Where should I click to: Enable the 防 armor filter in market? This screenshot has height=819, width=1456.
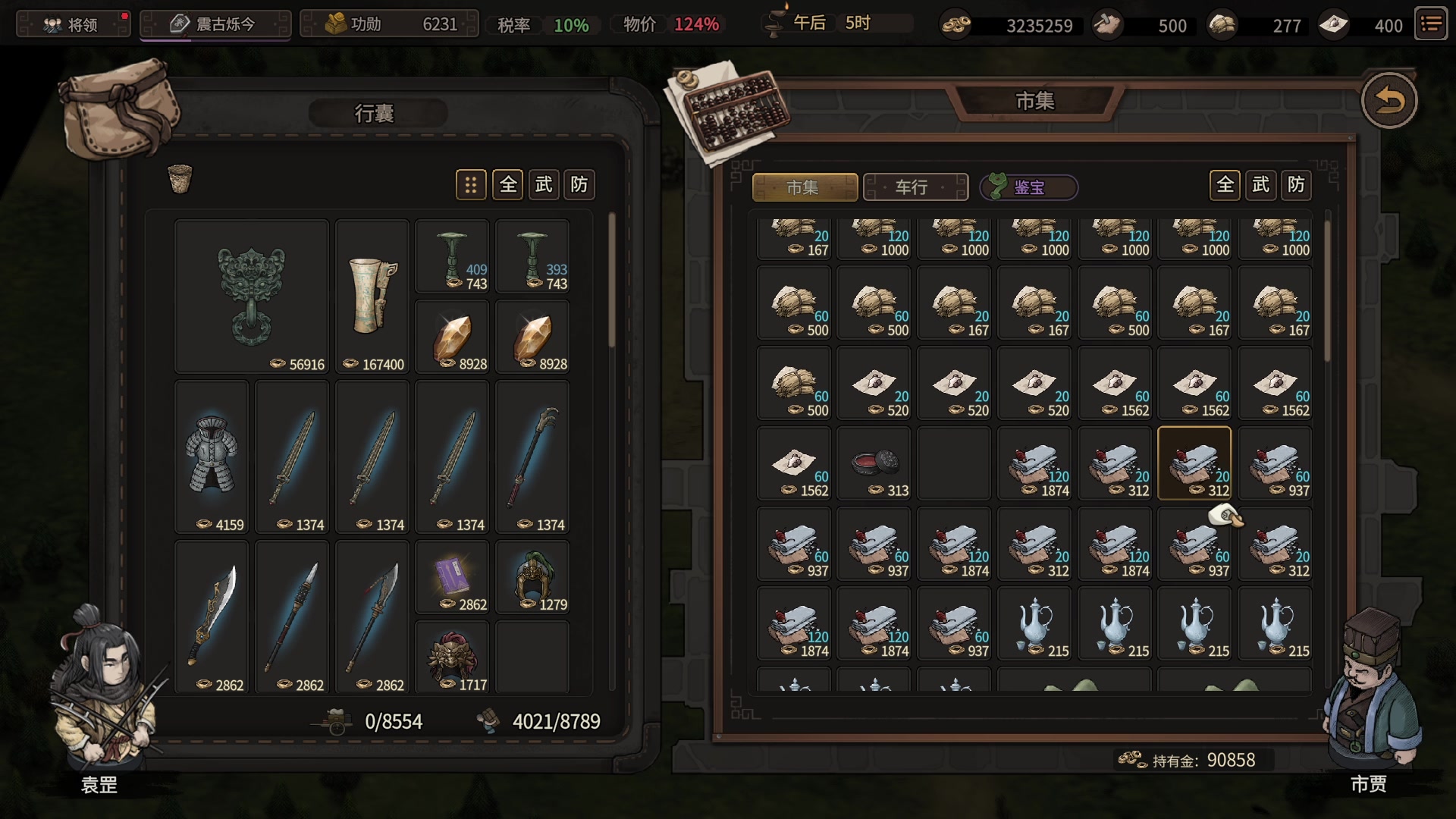pyautogui.click(x=1296, y=184)
